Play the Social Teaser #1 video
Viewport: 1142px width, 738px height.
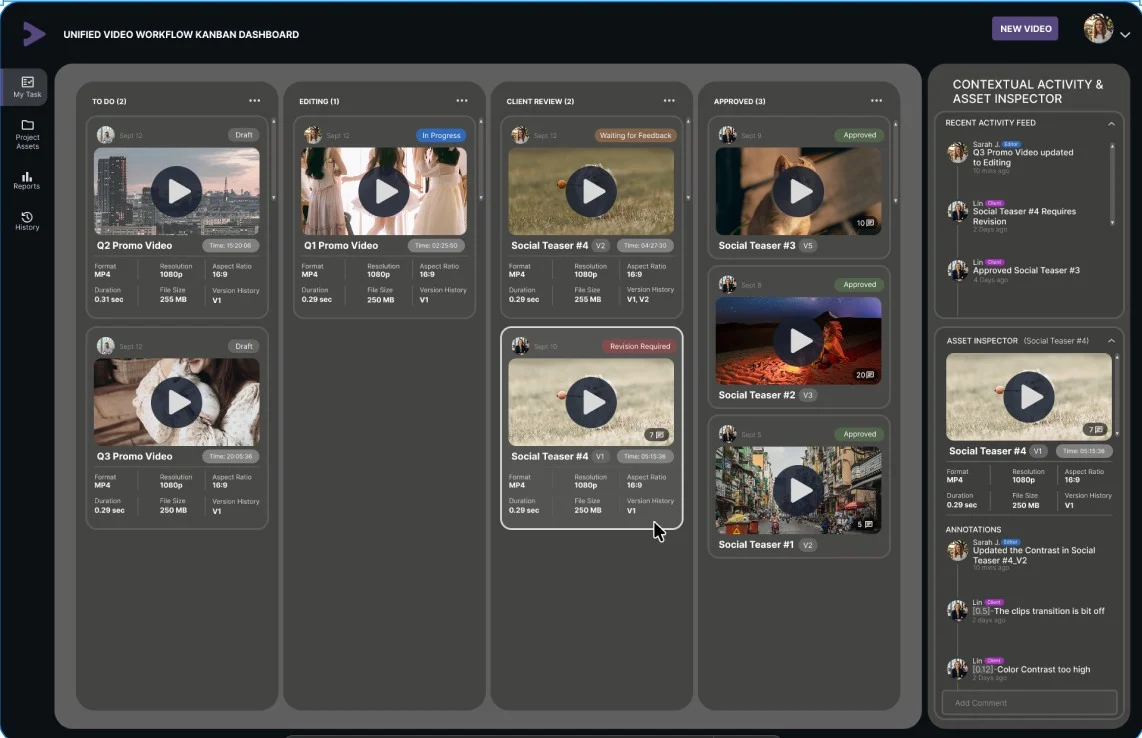tap(798, 490)
